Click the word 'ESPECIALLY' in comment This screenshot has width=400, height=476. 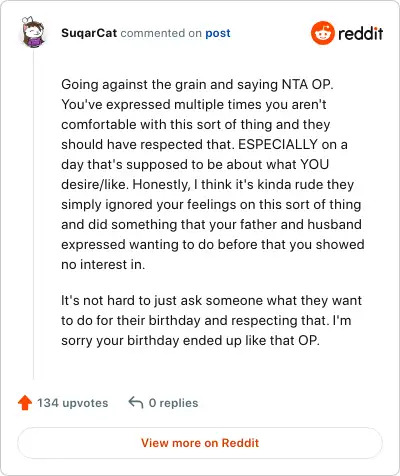pyautogui.click(x=278, y=144)
